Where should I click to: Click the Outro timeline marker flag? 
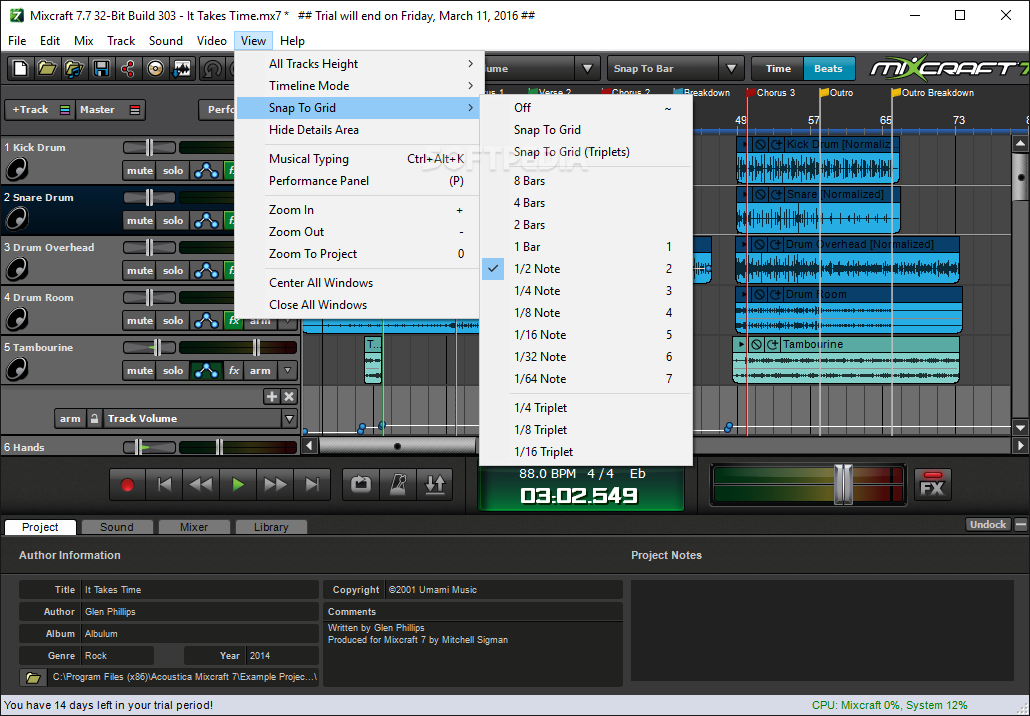pyautogui.click(x=824, y=93)
